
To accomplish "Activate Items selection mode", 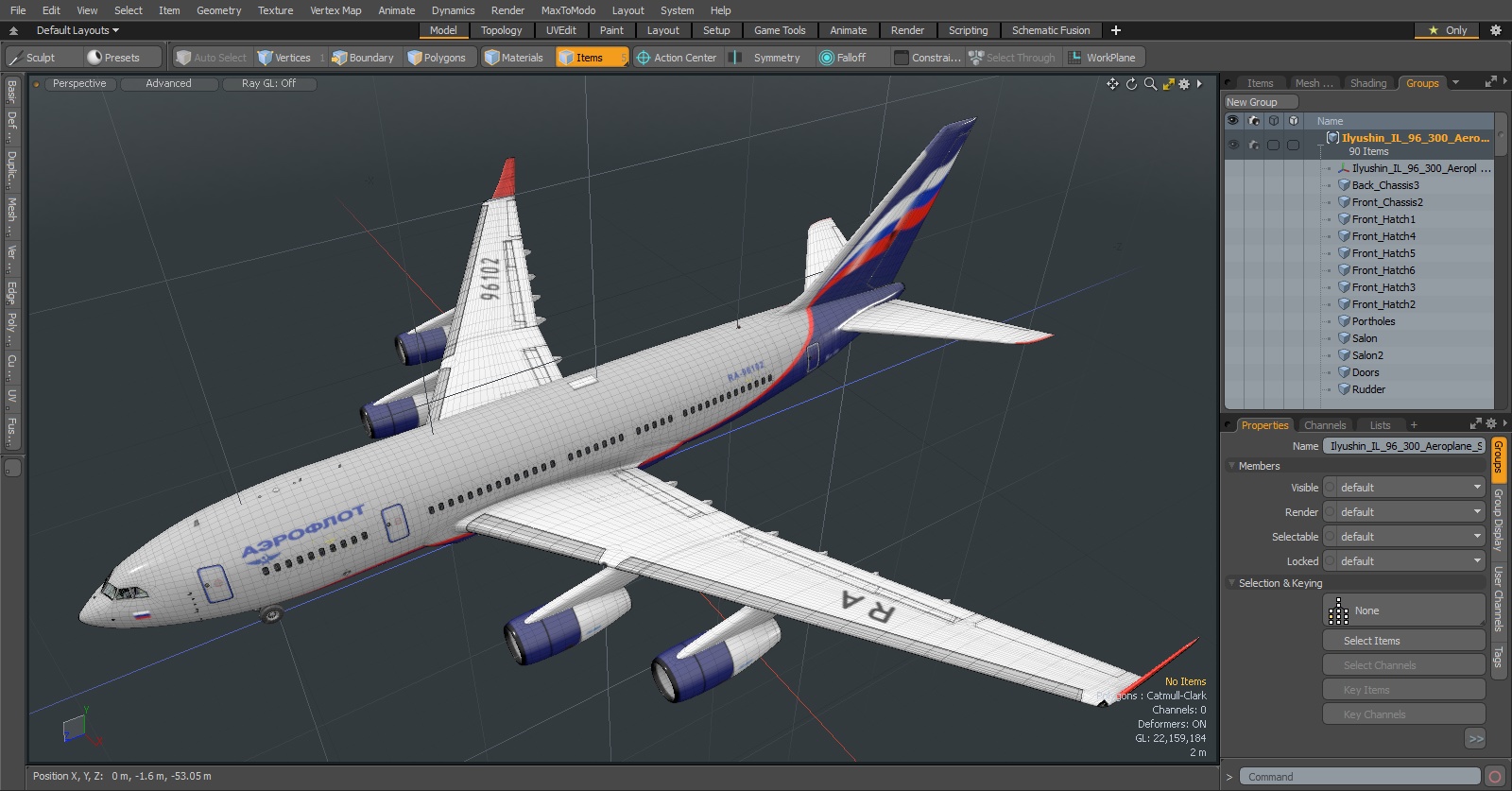I will tap(592, 58).
